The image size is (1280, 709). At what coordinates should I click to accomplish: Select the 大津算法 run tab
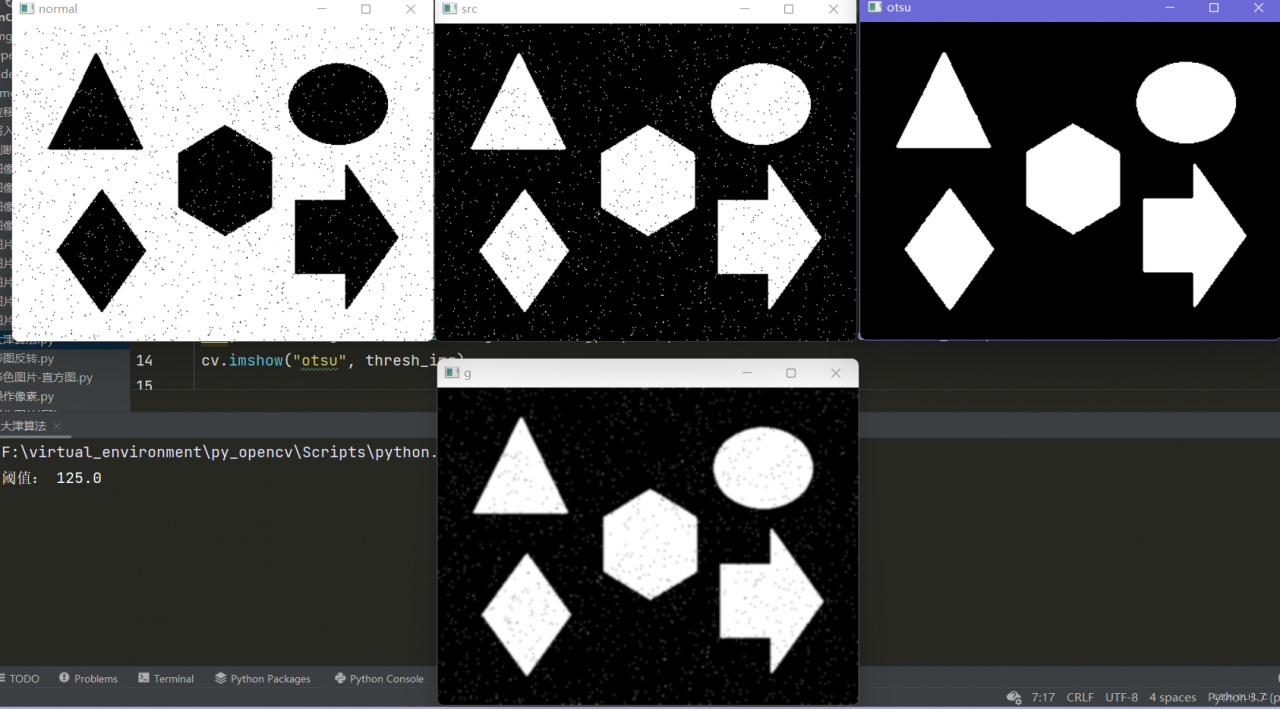pos(23,427)
